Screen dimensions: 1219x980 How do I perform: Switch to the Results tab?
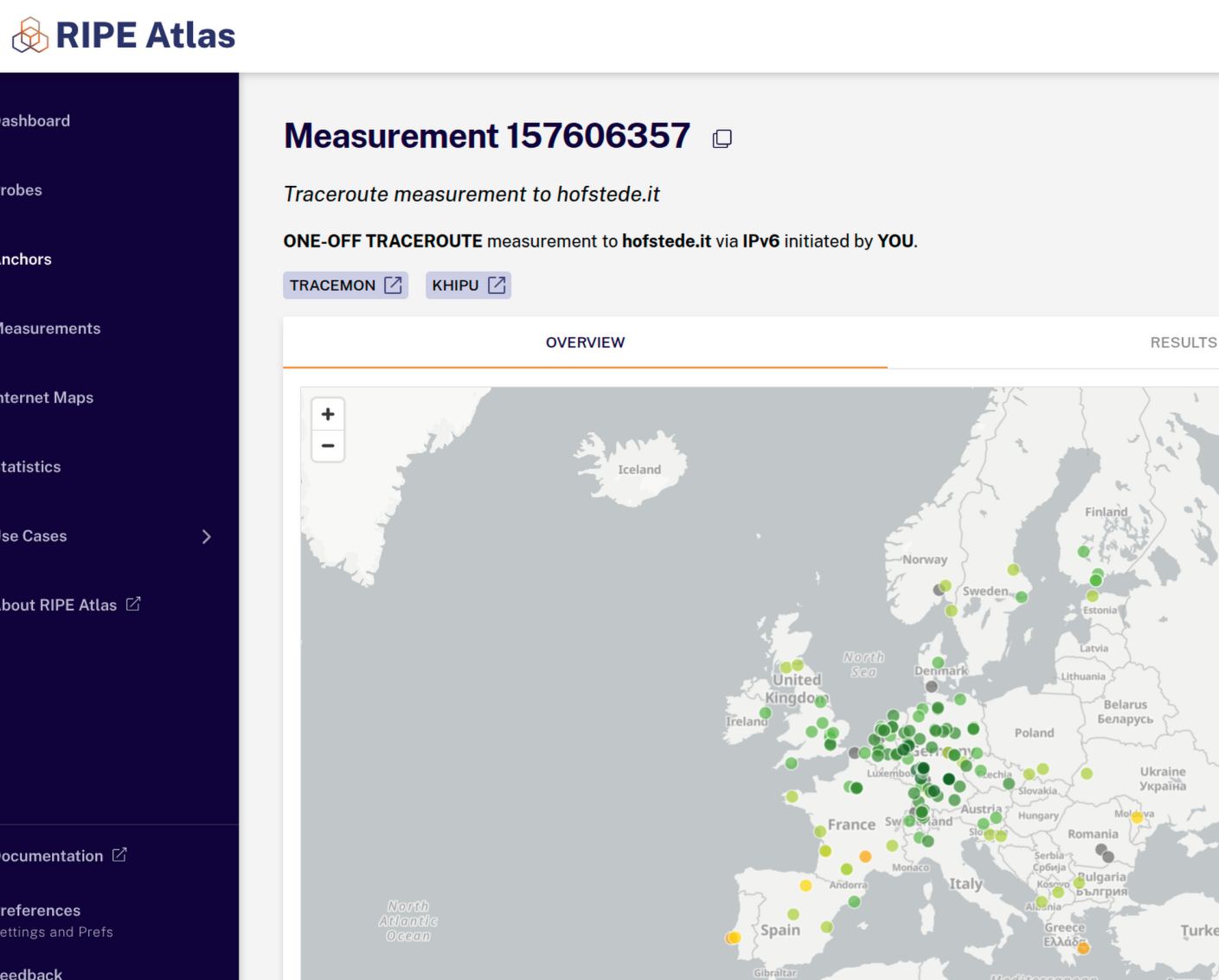tap(1183, 343)
